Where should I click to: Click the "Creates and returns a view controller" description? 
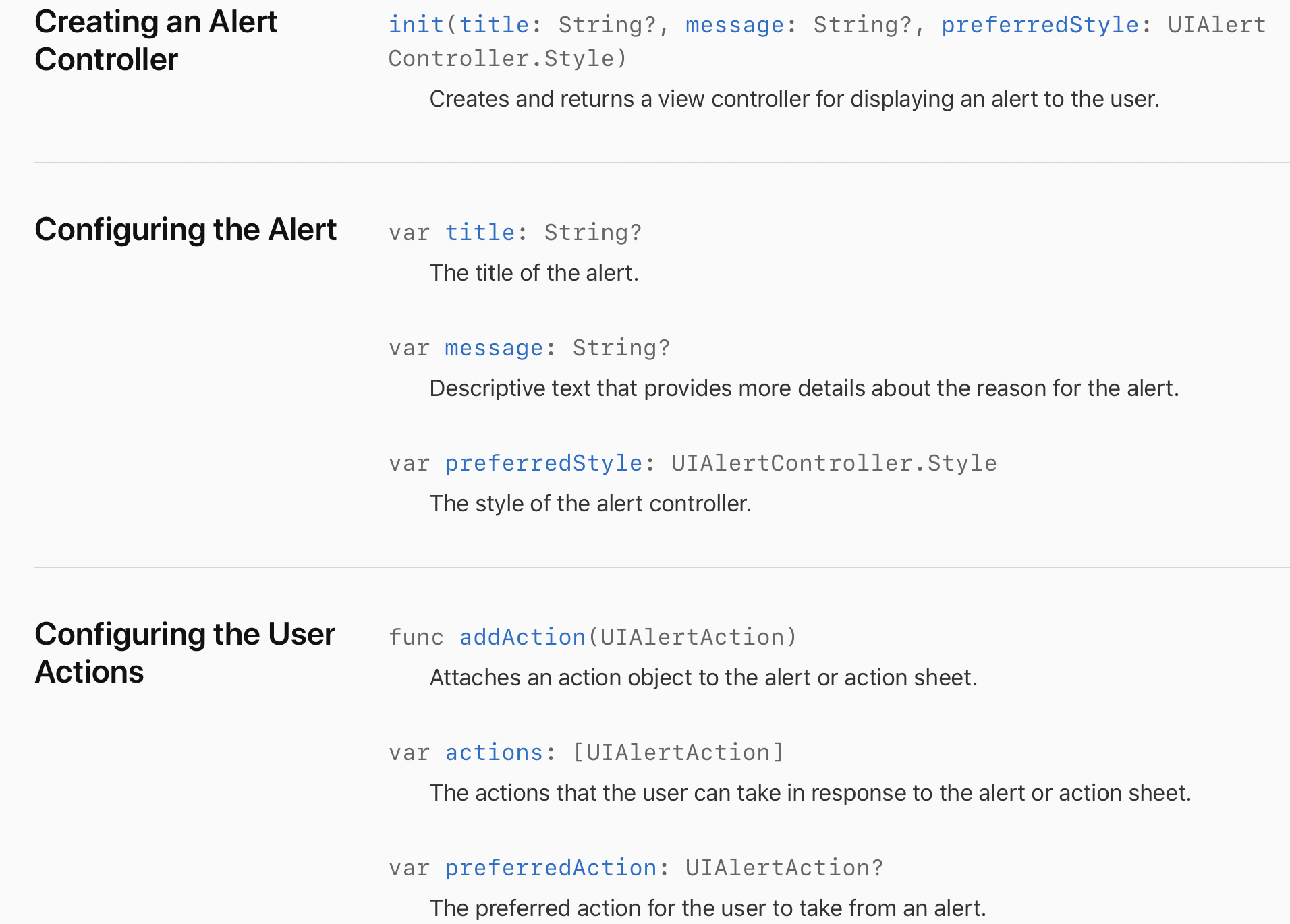click(x=794, y=99)
